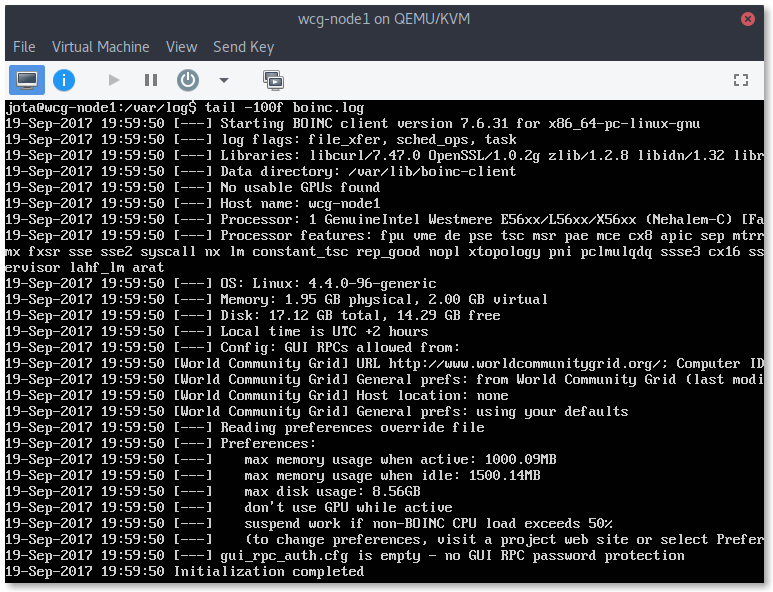Image resolution: width=773 pixels, height=592 pixels.
Task: Click the 'wcg-node1 on QEMU/KVM' title bar text
Action: tap(384, 19)
